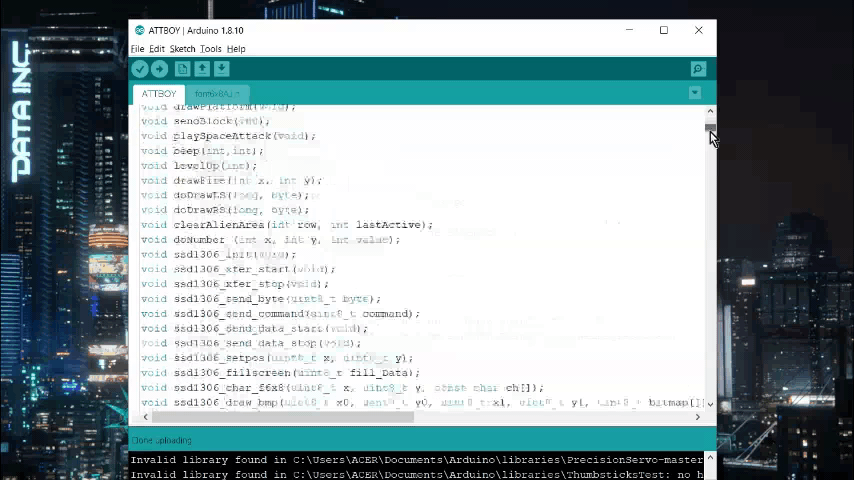Open the Help menu
Viewport: 854px width, 480px height.
coord(236,49)
